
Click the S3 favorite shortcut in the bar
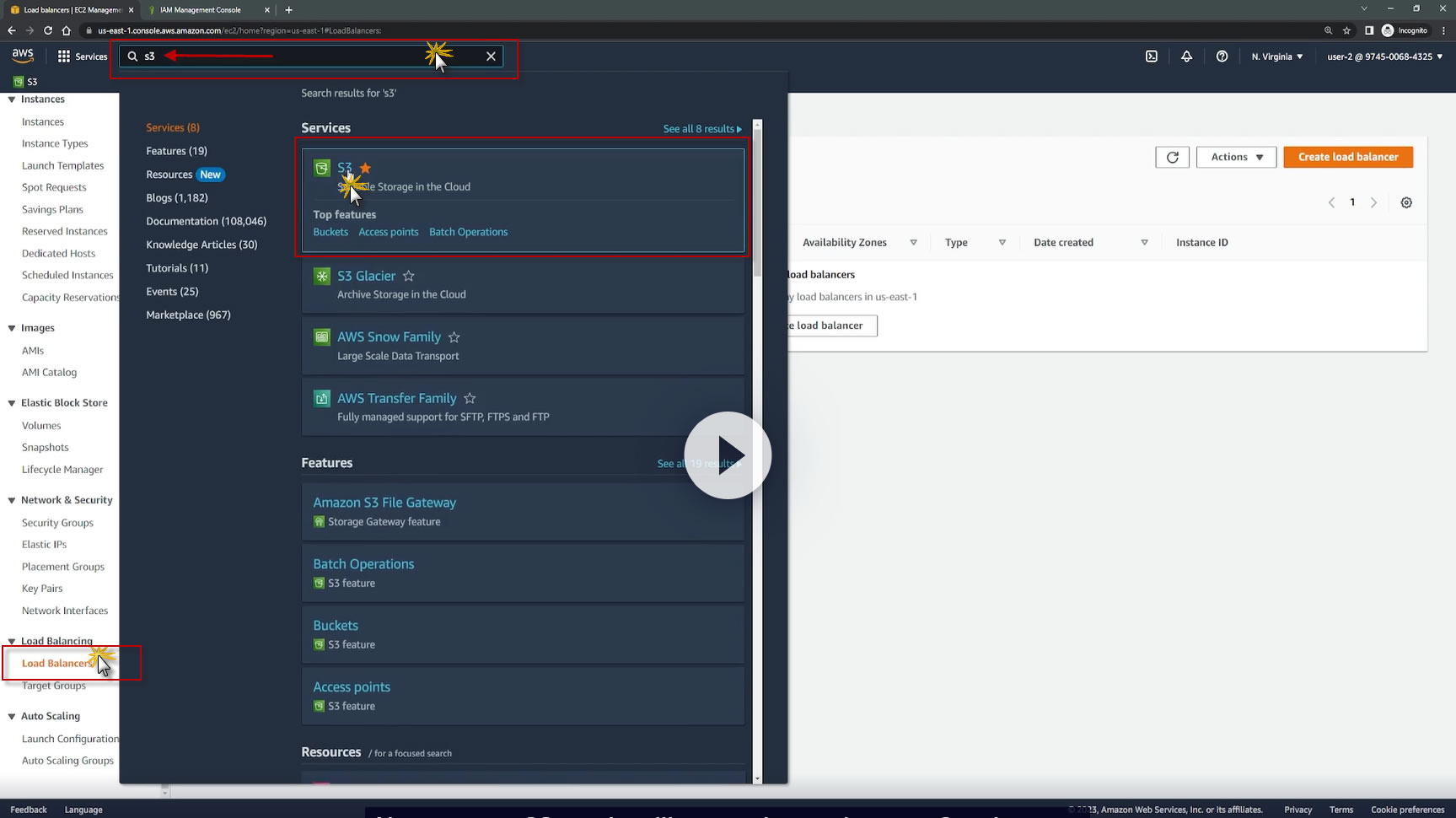point(25,82)
